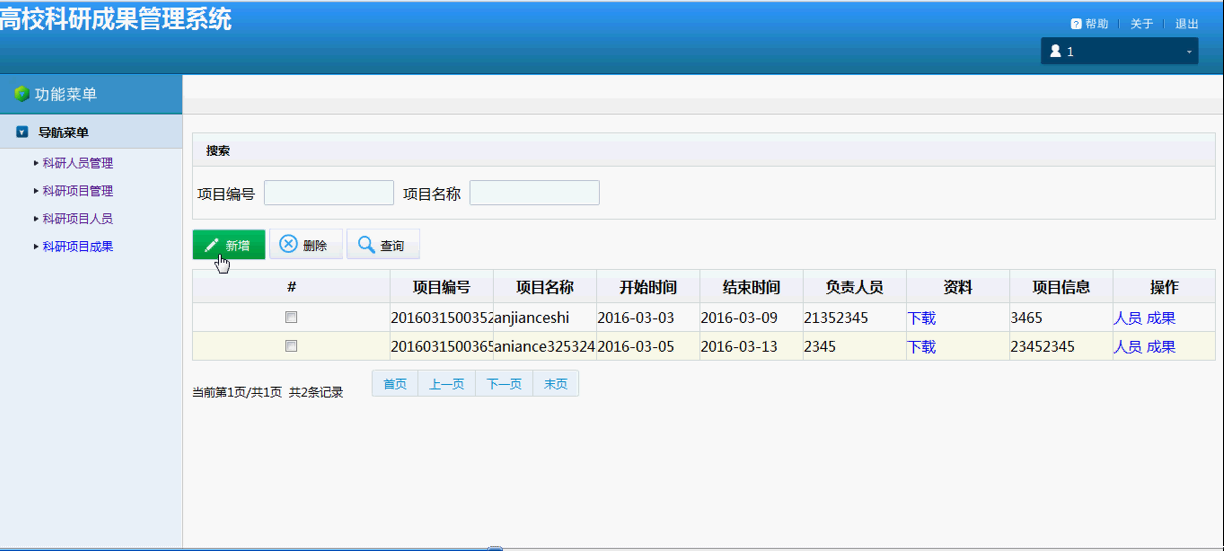This screenshot has width=1224, height=551.
Task: Click the green cube icon beside 功能菜单
Action: (x=22, y=94)
